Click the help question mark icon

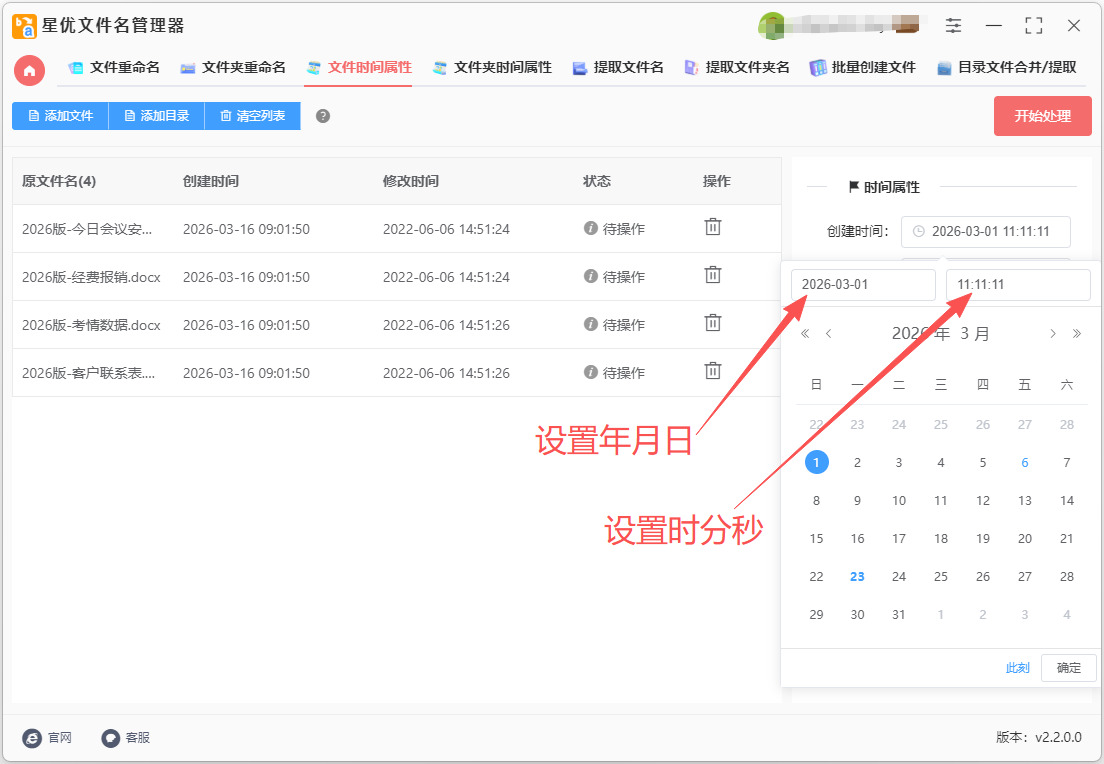click(323, 116)
